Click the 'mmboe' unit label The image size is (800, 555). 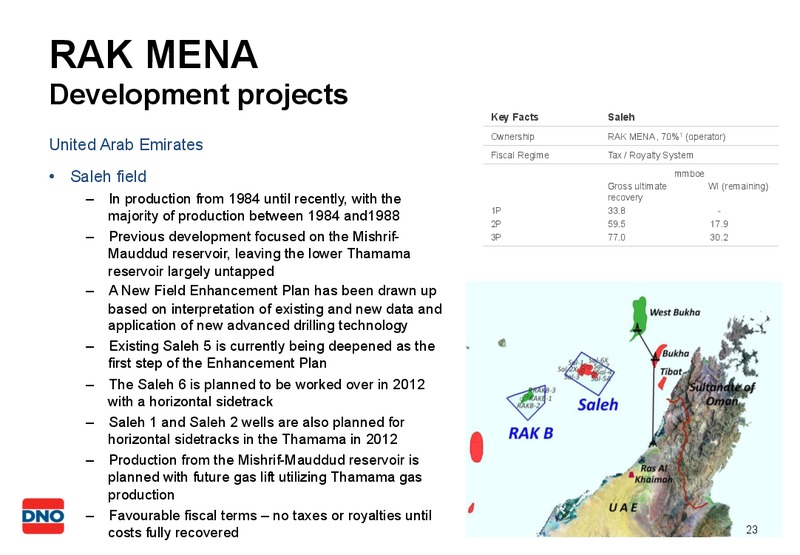click(689, 174)
